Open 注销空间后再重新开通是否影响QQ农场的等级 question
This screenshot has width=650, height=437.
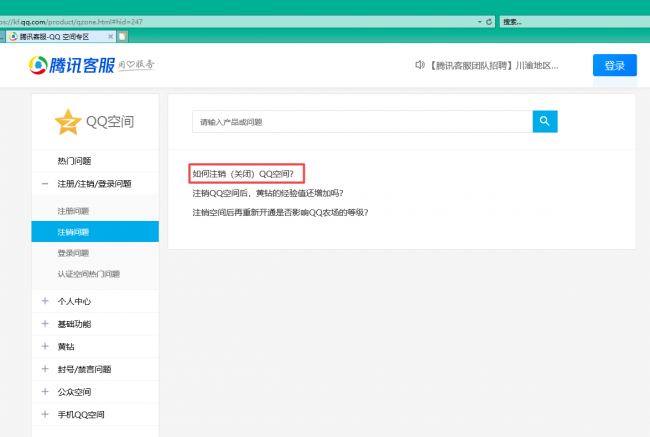280,213
